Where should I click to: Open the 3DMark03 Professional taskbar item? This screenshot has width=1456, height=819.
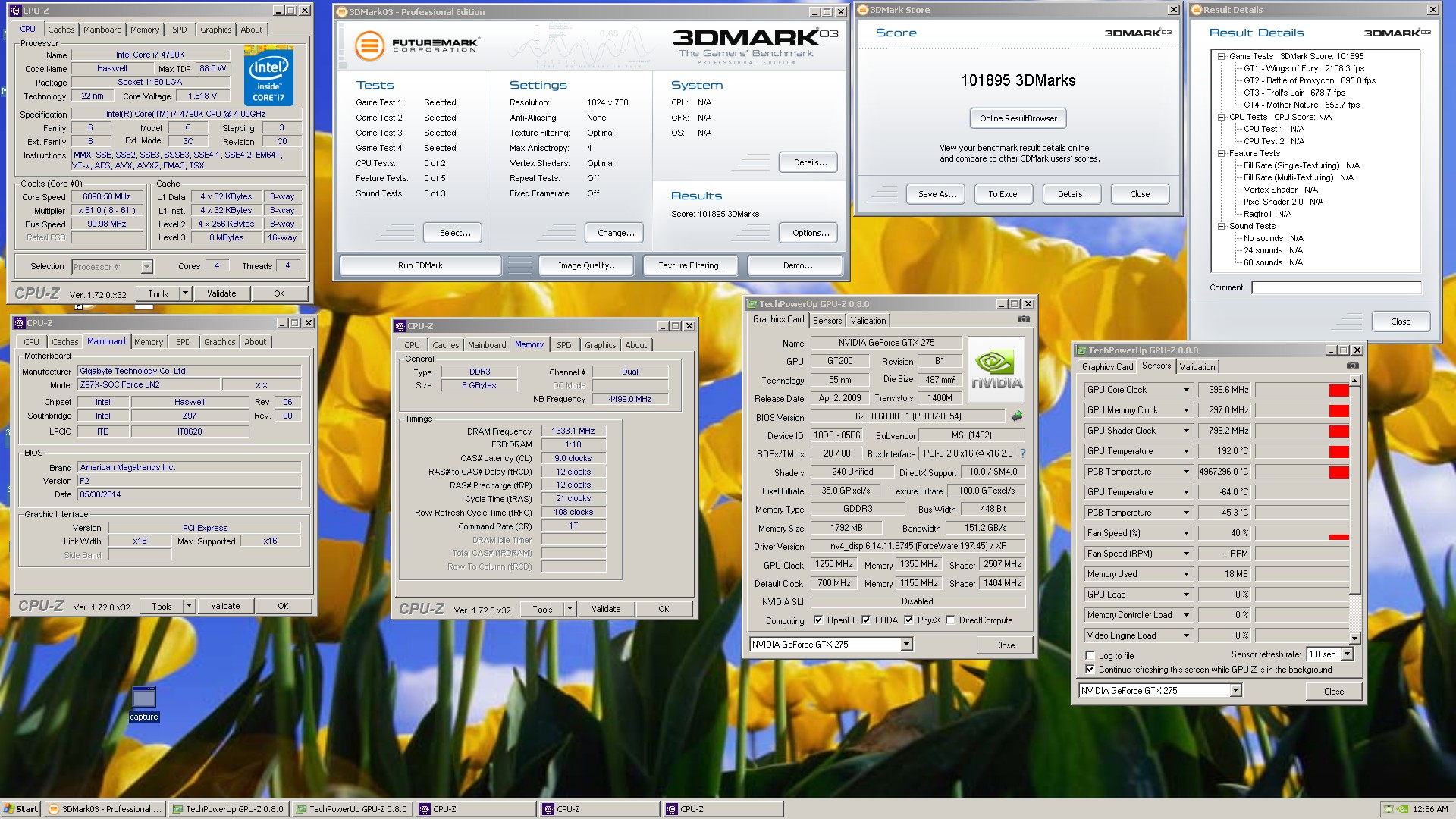105,809
